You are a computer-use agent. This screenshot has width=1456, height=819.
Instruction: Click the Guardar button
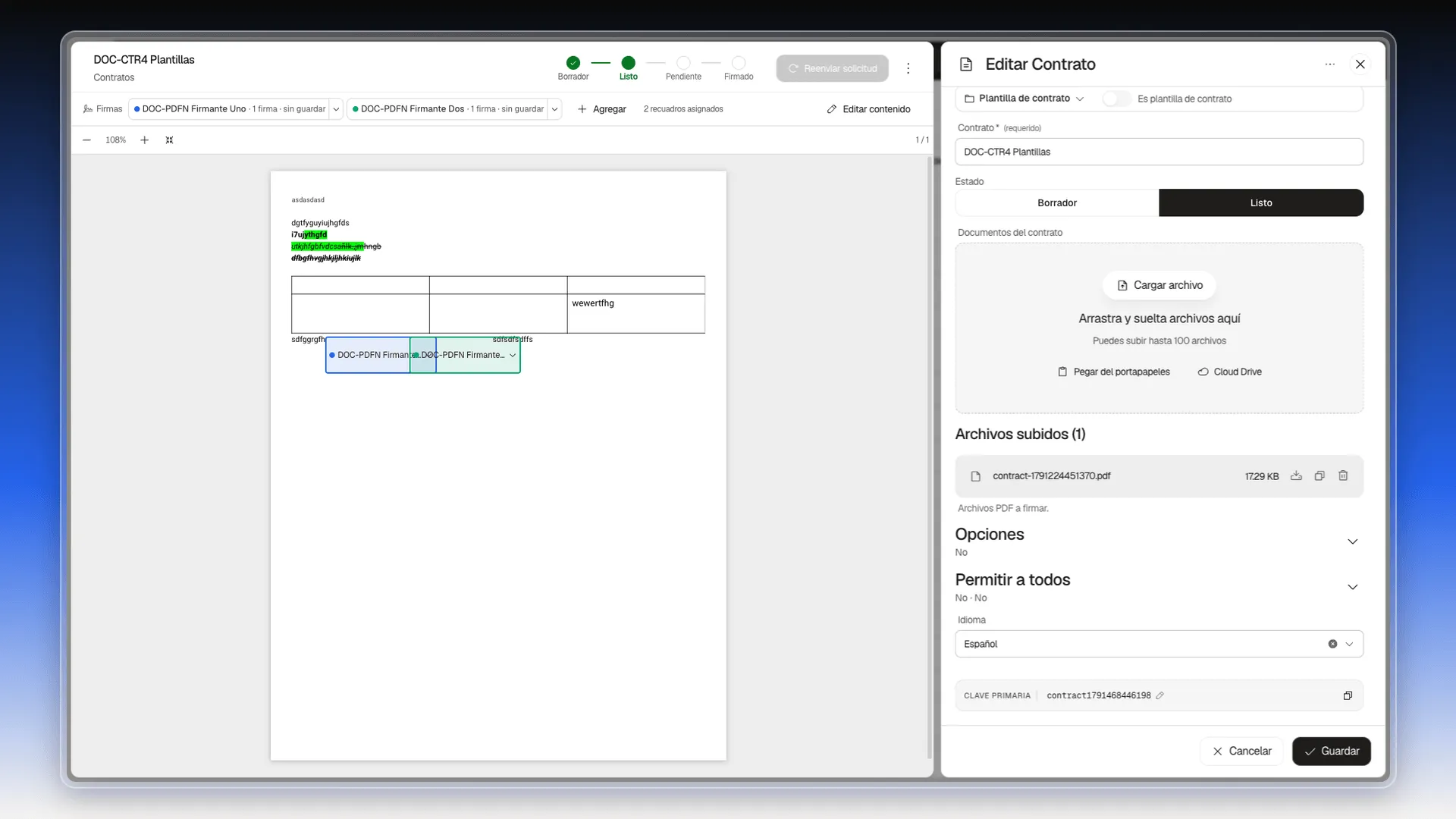[1331, 751]
